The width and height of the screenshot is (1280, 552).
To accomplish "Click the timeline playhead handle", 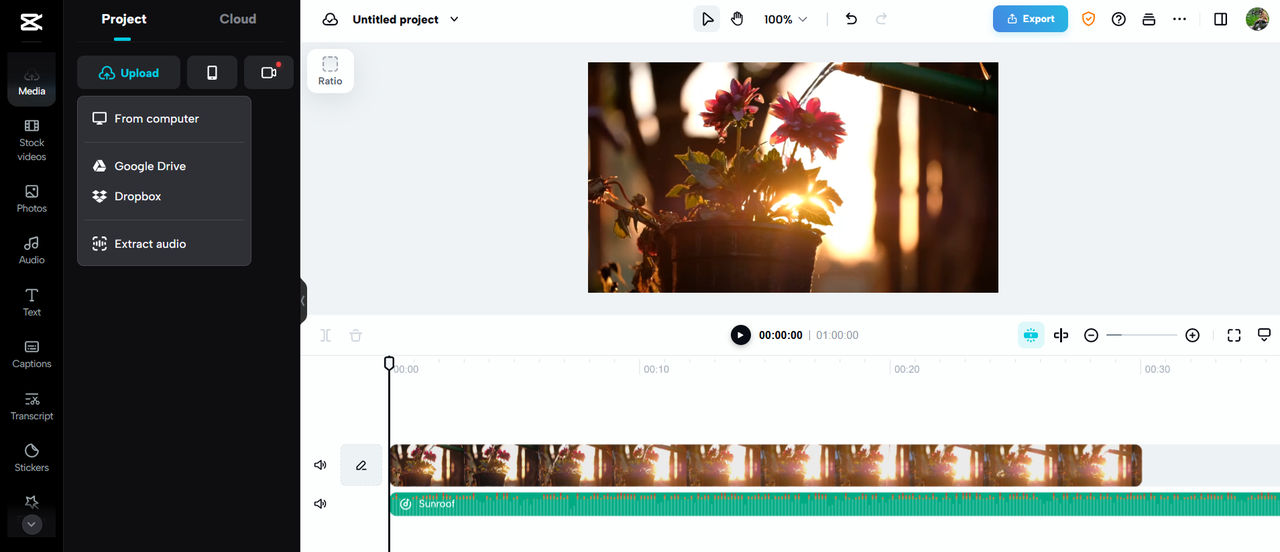I will point(389,363).
